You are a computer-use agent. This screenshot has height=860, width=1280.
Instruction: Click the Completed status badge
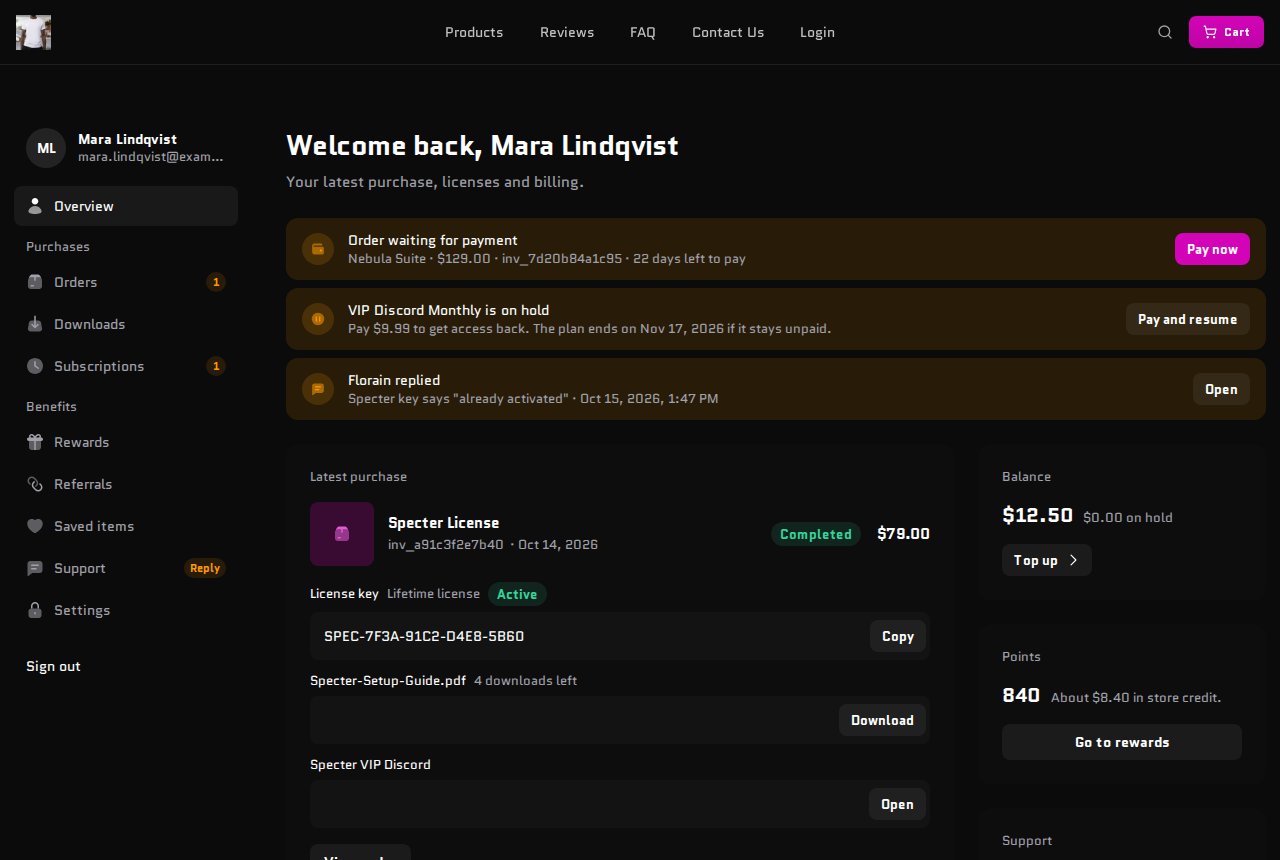pyautogui.click(x=816, y=534)
